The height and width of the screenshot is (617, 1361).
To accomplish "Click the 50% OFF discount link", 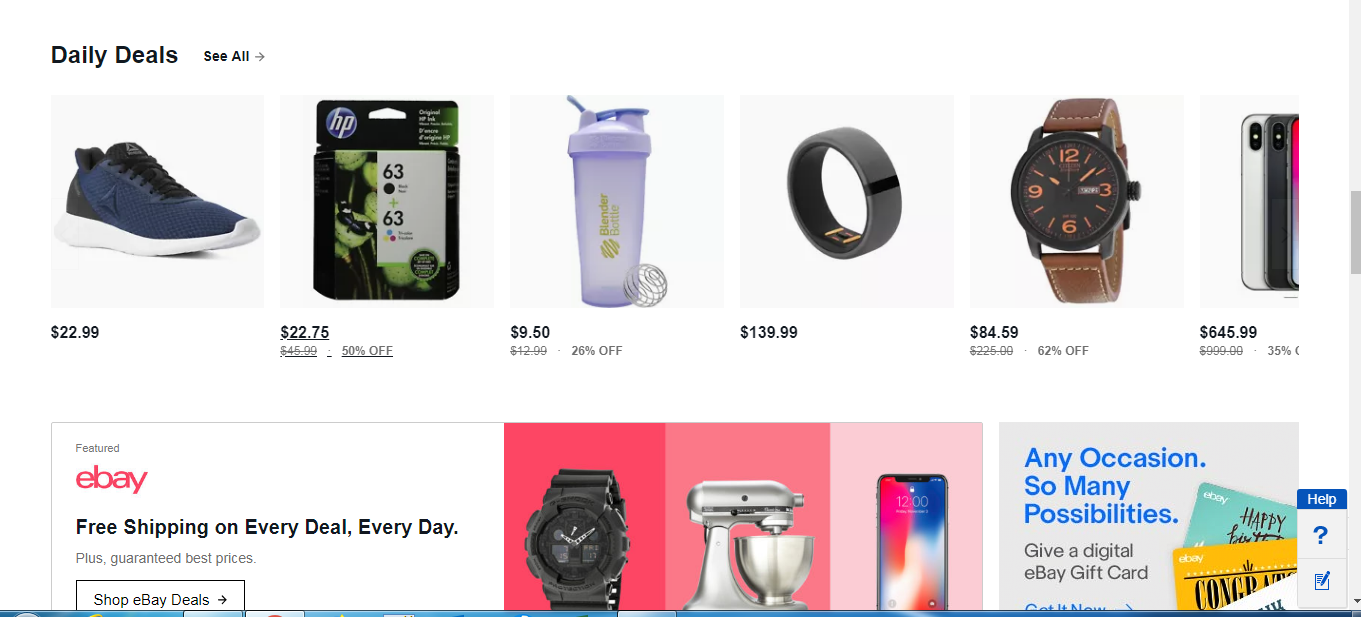I will 367,351.
